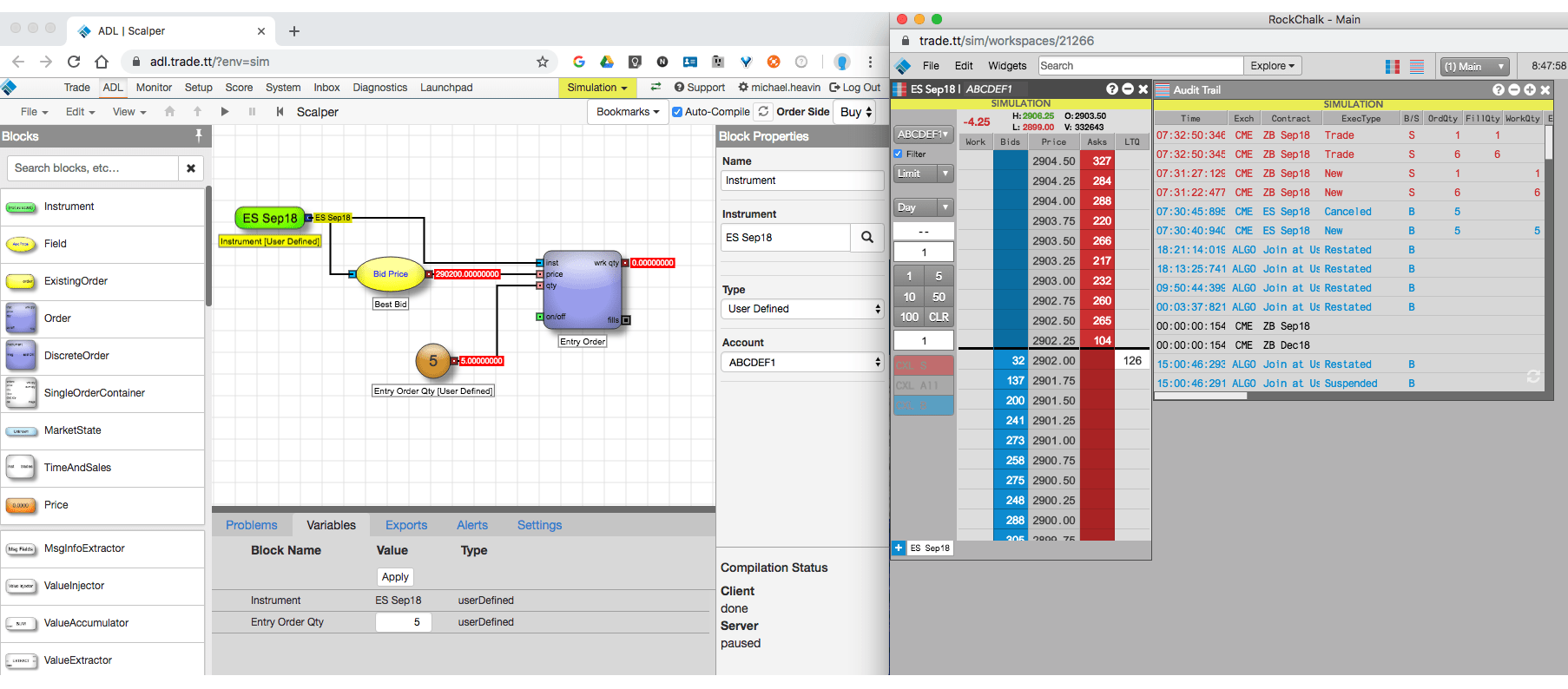Click the Log Out link
Image resolution: width=1568 pixels, height=689 pixels.
(x=855, y=88)
